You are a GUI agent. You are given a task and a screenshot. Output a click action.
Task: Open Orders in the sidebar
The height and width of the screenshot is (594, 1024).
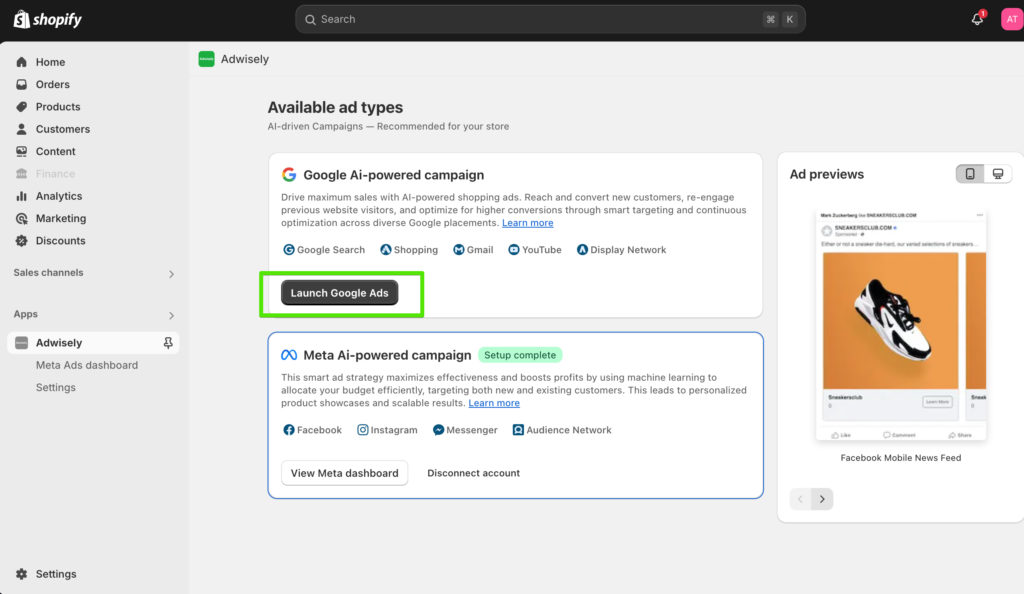point(52,84)
